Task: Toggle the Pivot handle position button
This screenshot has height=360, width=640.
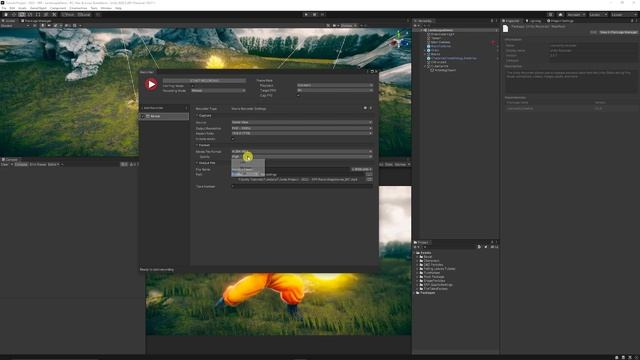Action: [x=69, y=15]
